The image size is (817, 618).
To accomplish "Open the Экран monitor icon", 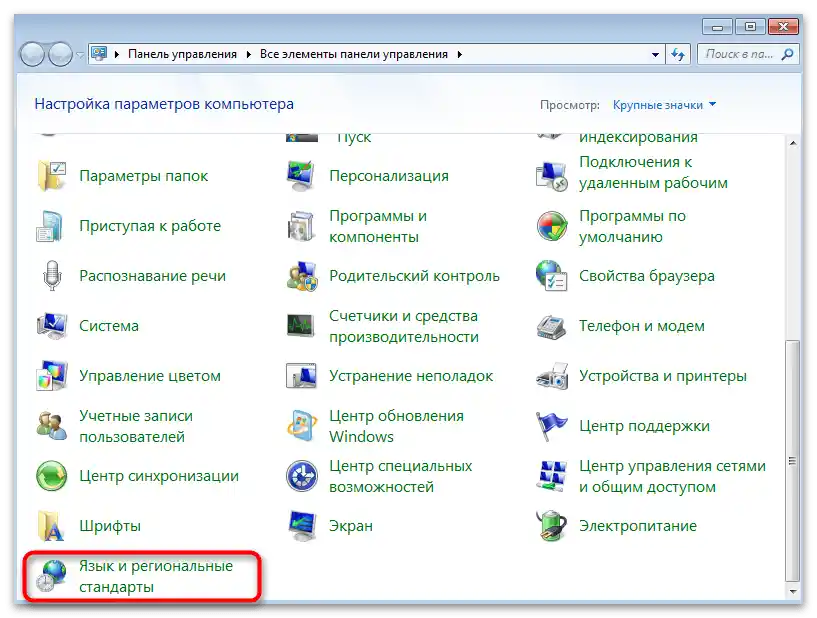I will (x=302, y=526).
